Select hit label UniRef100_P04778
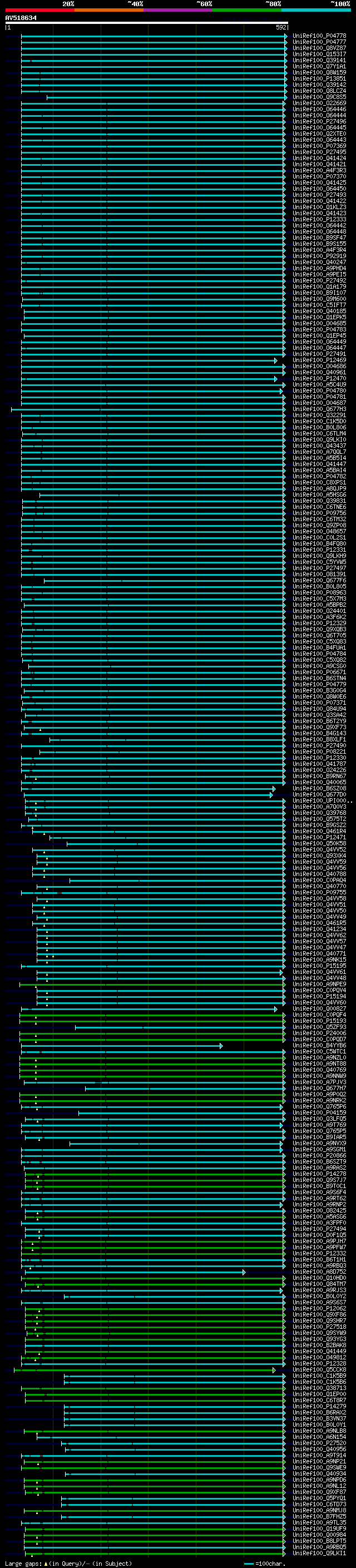Viewport: 356px width, 1568px height. 319,36
